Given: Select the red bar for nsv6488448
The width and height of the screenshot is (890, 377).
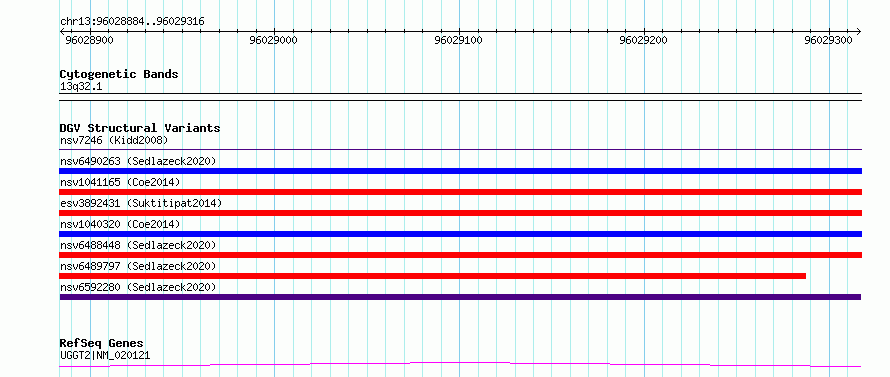Looking at the screenshot, I should pos(461,255).
